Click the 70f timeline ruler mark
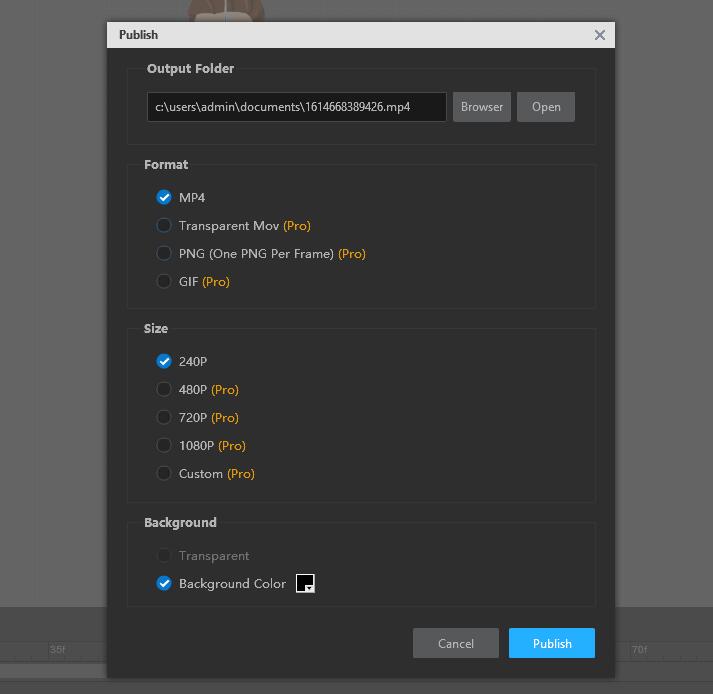 [x=639, y=650]
